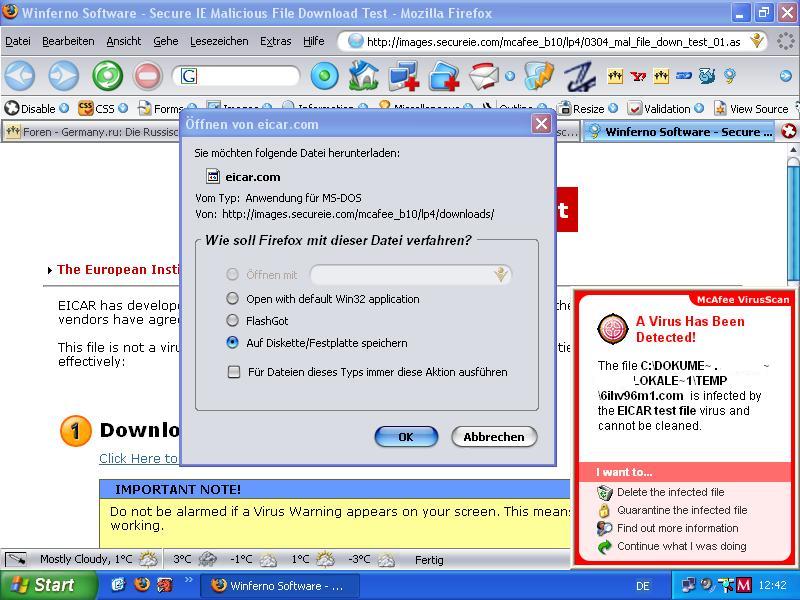Go forward with the Forward arrow button
The image size is (800, 600).
(x=63, y=76)
